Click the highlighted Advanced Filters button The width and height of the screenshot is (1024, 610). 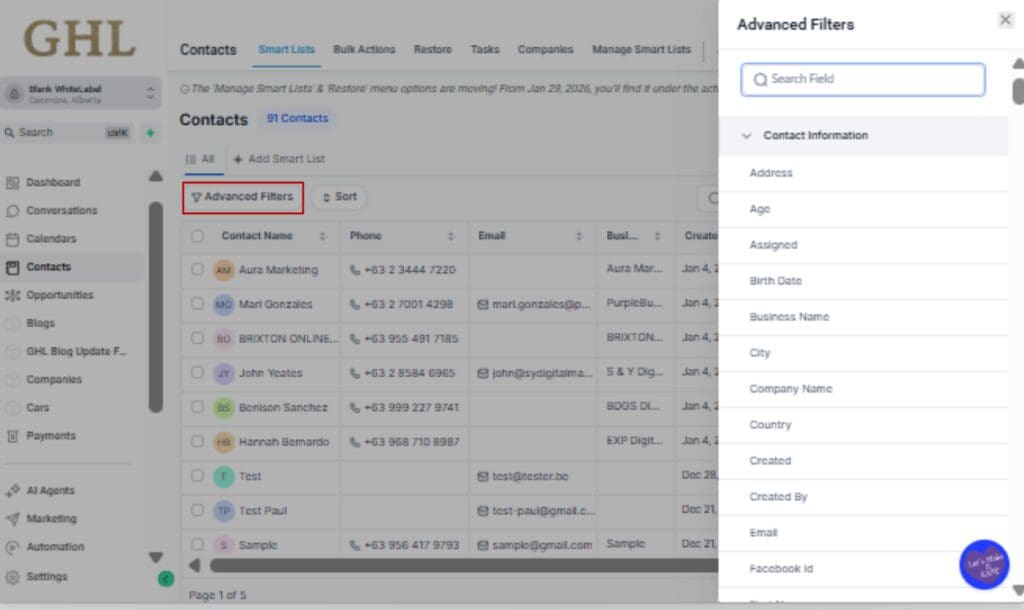point(242,197)
